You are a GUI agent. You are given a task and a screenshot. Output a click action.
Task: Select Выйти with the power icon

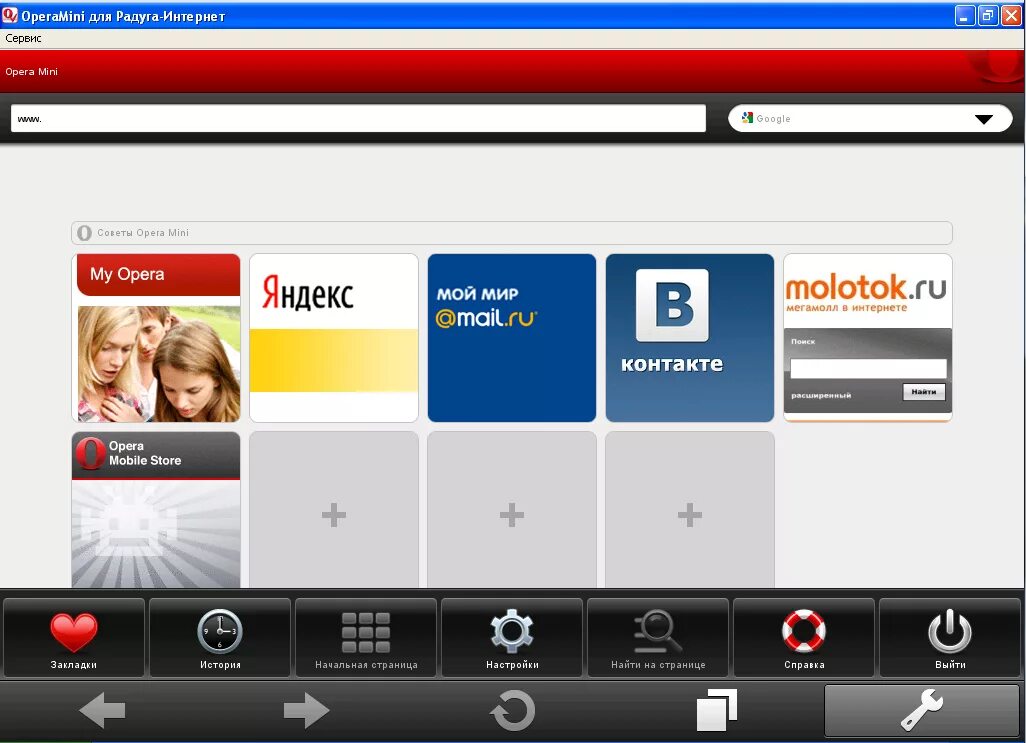949,638
